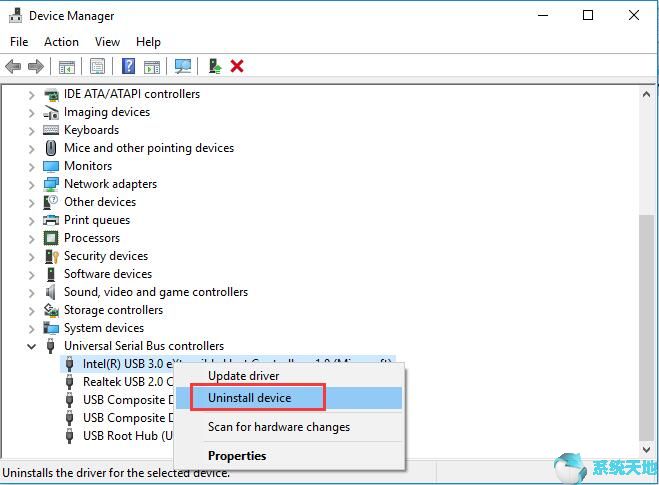This screenshot has width=659, height=485.
Task: Toggle the console tree pane toolbar icon
Action: (x=67, y=66)
